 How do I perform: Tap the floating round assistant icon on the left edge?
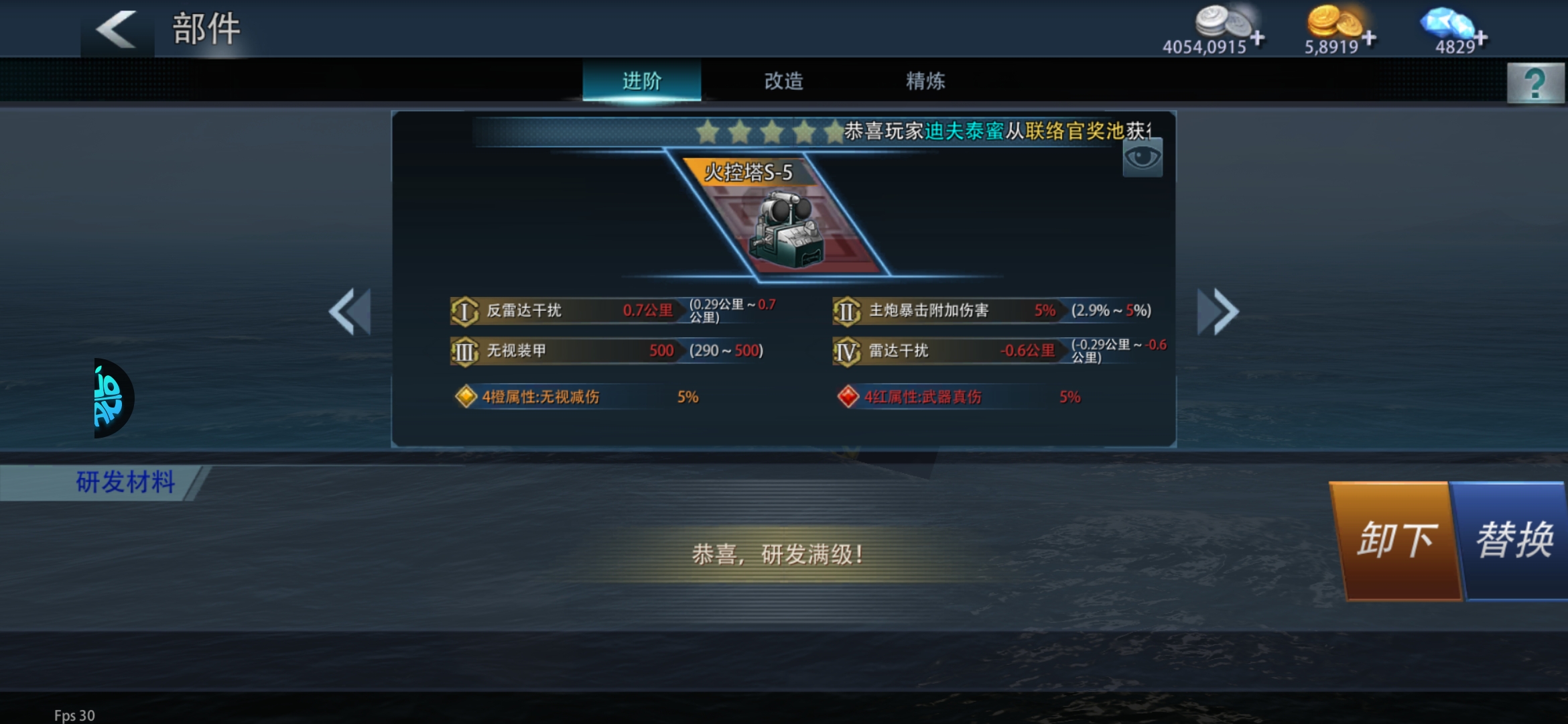coord(114,398)
